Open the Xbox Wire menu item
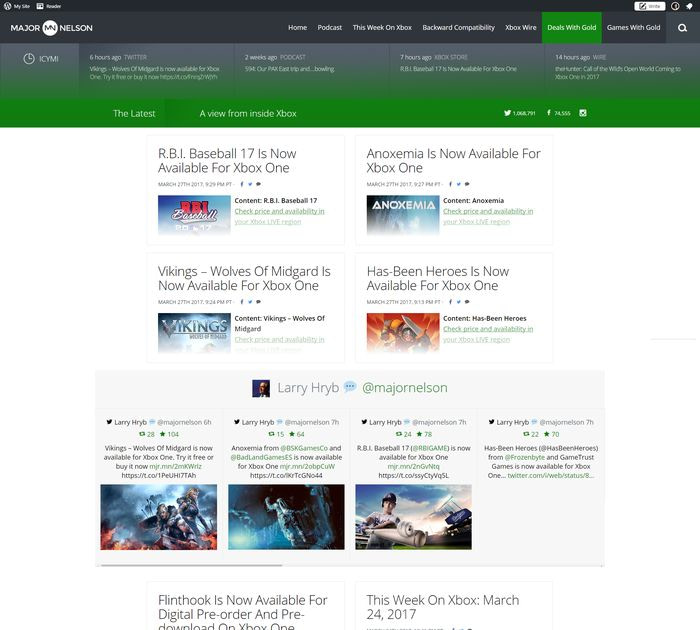 [521, 28]
